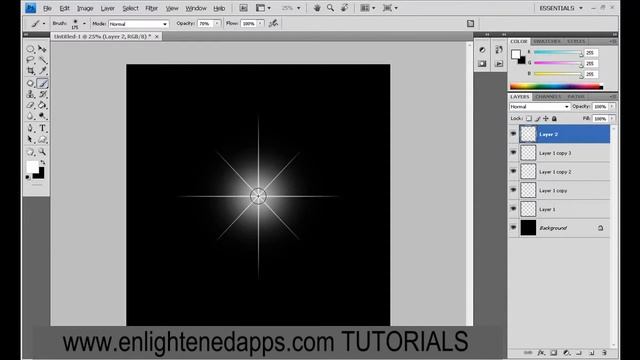This screenshot has width=640, height=360.
Task: Create new adjustment layer button
Action: click(566, 353)
